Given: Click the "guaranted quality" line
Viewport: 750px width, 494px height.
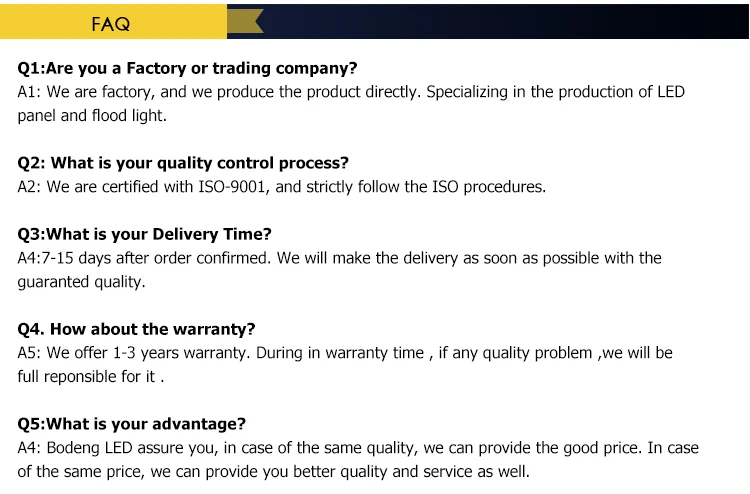Looking at the screenshot, I should [x=81, y=282].
